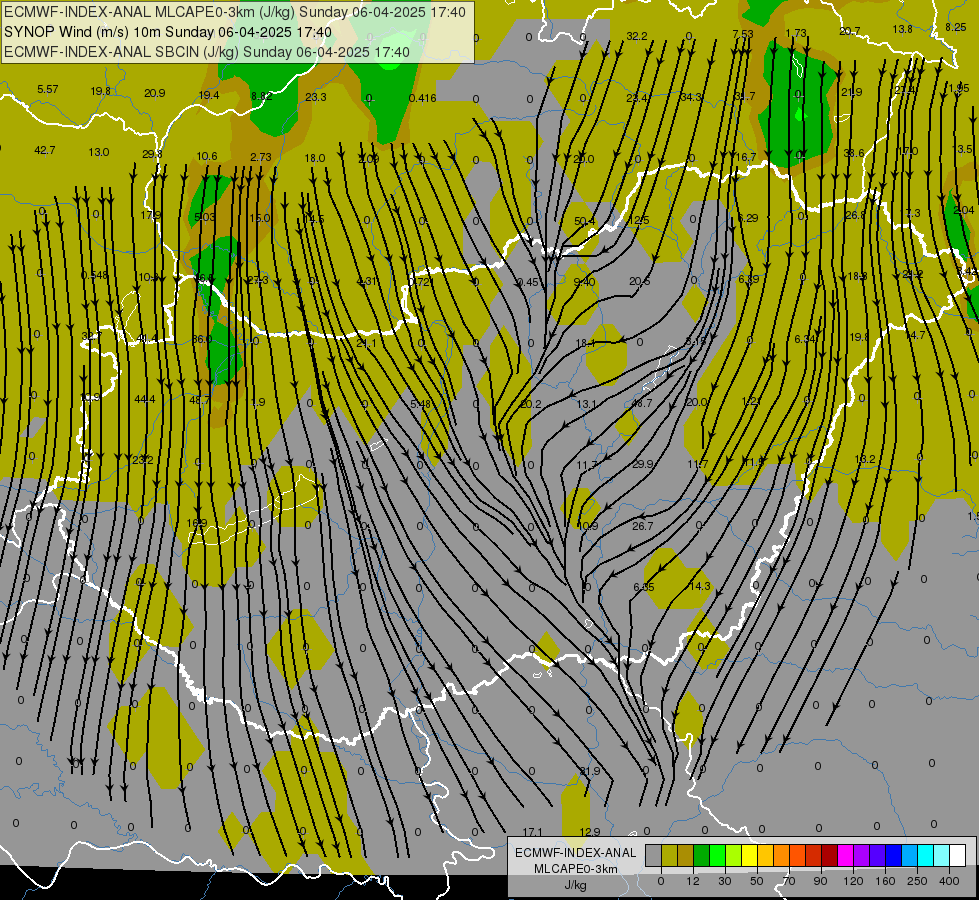
Task: Click the legend scale value 120
Action: (x=854, y=881)
